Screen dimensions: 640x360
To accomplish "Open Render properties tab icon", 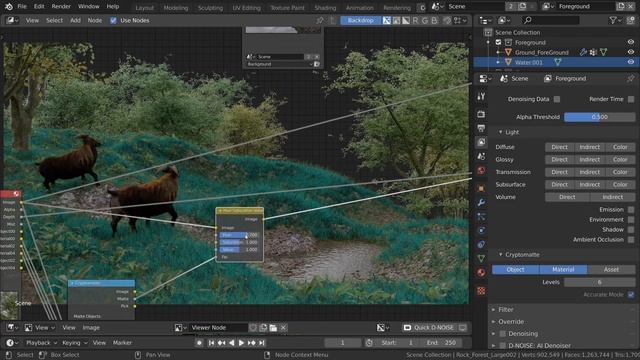I will (481, 114).
